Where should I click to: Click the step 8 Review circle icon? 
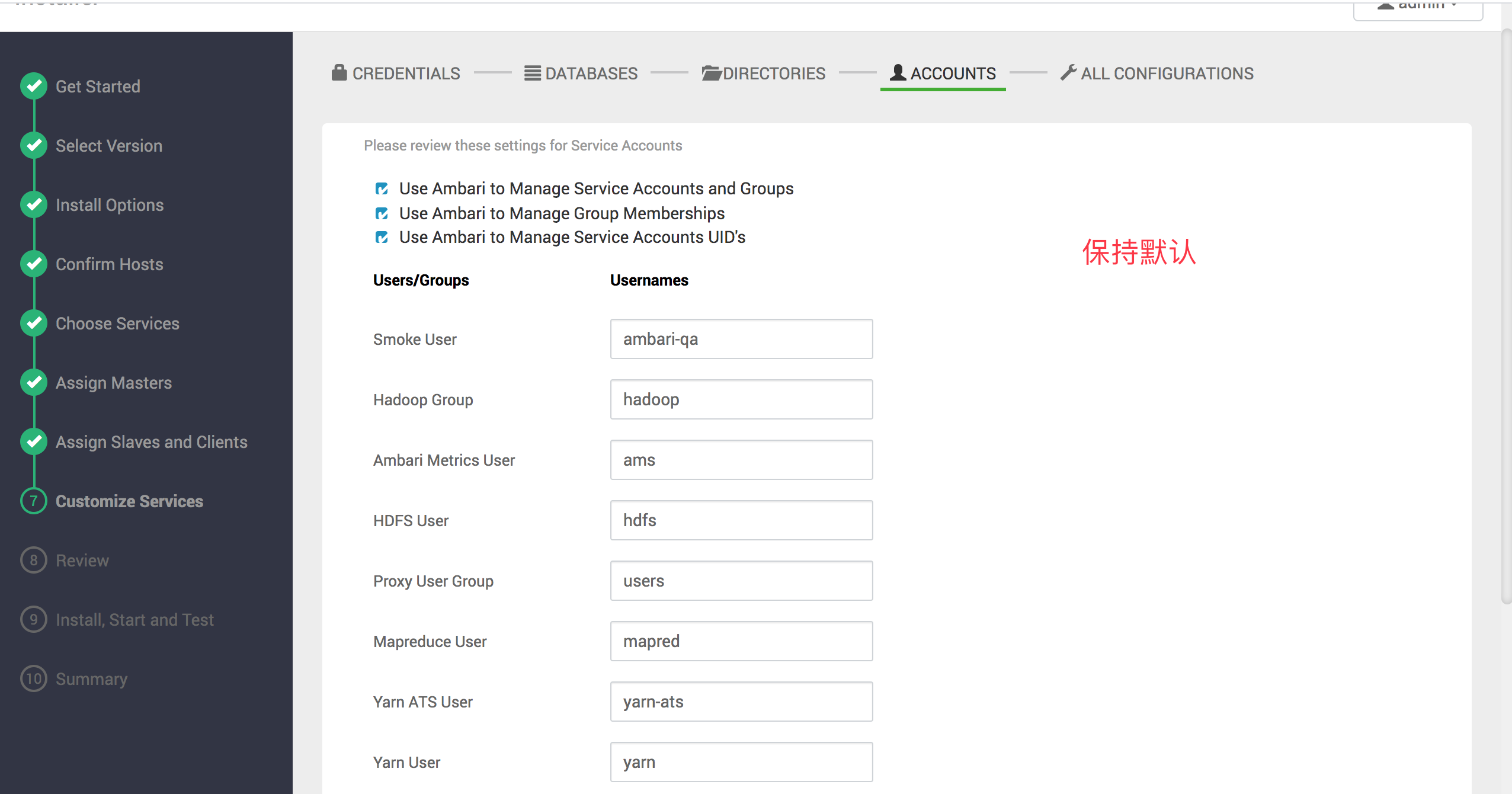(x=34, y=561)
